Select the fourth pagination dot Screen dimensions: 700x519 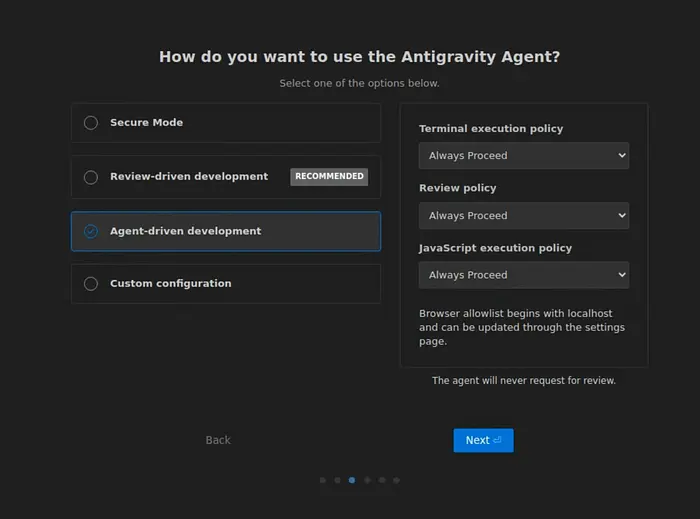point(367,480)
